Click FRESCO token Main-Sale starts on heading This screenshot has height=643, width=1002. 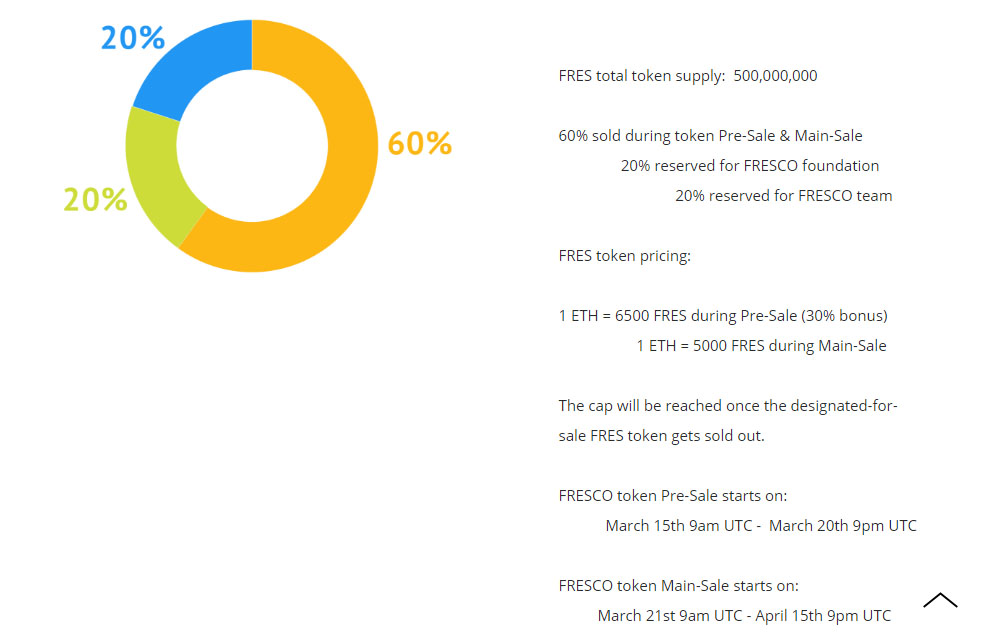point(678,586)
